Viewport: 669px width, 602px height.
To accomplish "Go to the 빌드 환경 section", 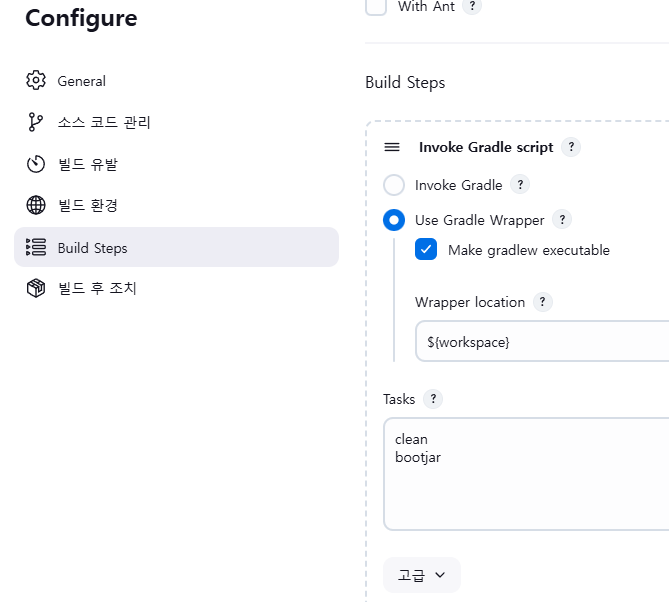I will [x=176, y=205].
